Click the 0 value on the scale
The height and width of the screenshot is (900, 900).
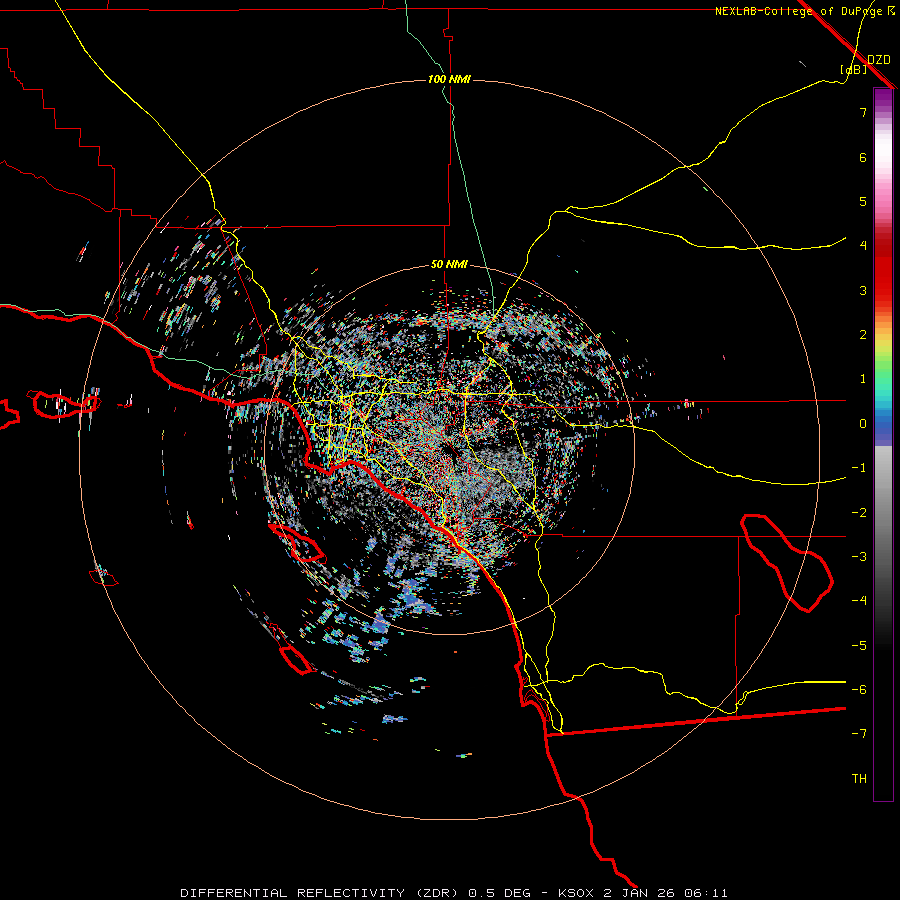click(863, 424)
